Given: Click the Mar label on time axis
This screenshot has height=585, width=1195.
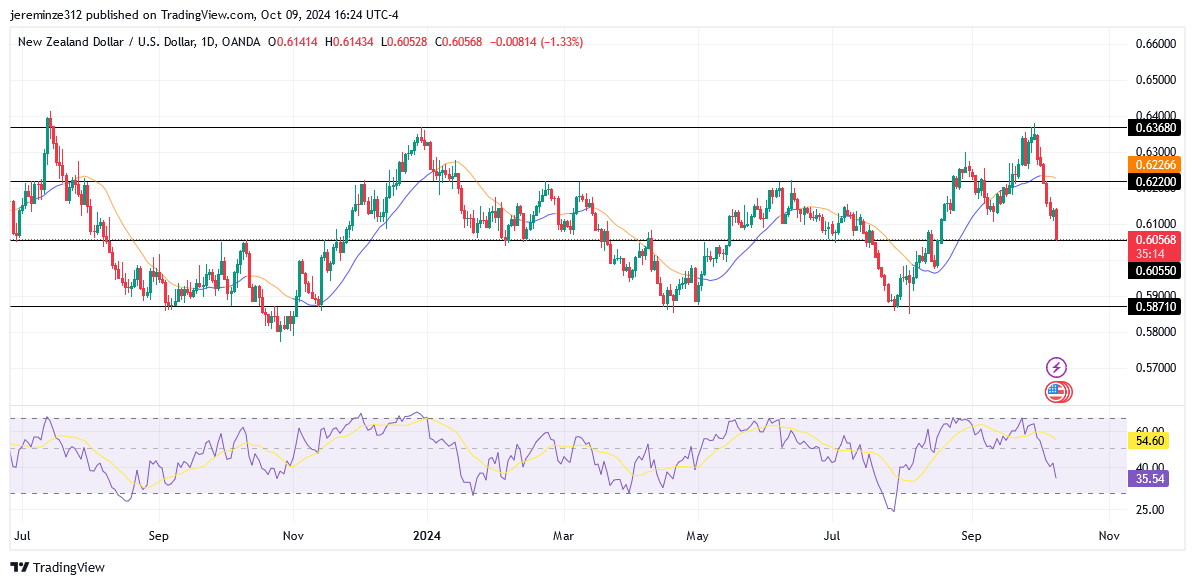Looking at the screenshot, I should pyautogui.click(x=562, y=536).
